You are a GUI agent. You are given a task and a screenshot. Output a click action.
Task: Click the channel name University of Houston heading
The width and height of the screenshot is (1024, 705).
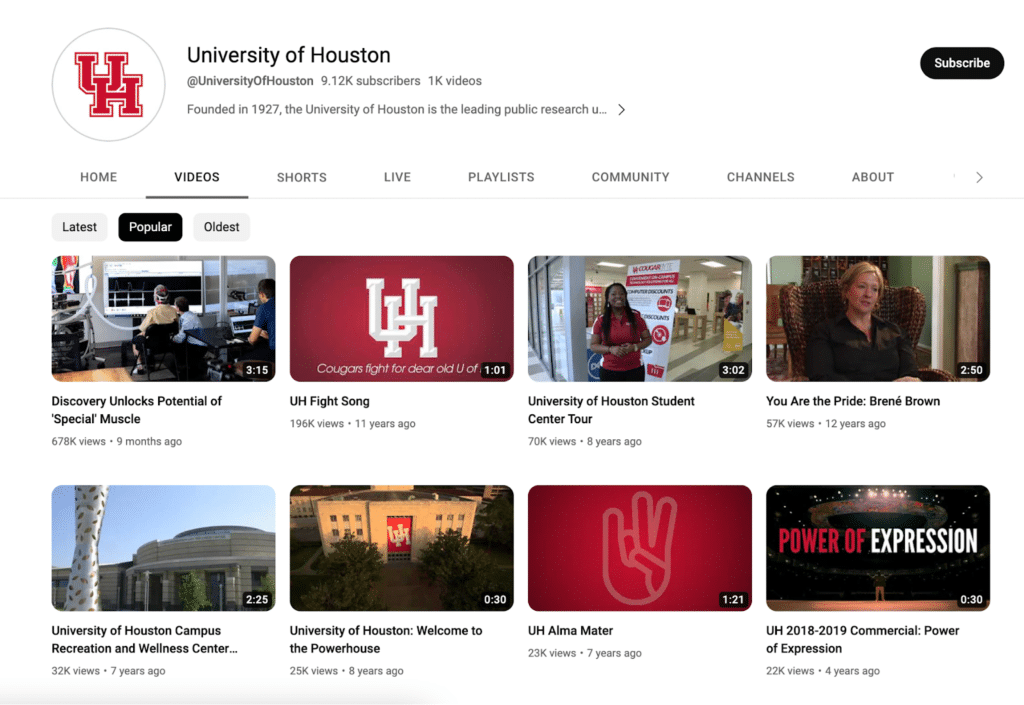289,55
